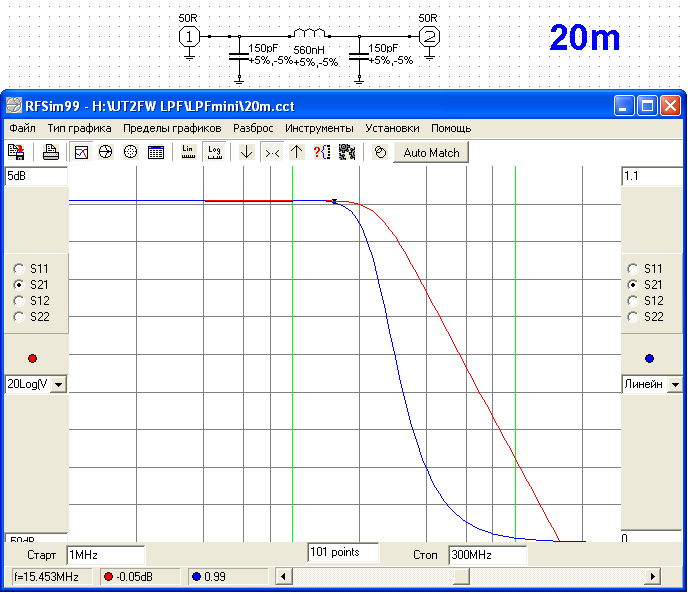Click the 5dB upper limit field

tap(36, 176)
